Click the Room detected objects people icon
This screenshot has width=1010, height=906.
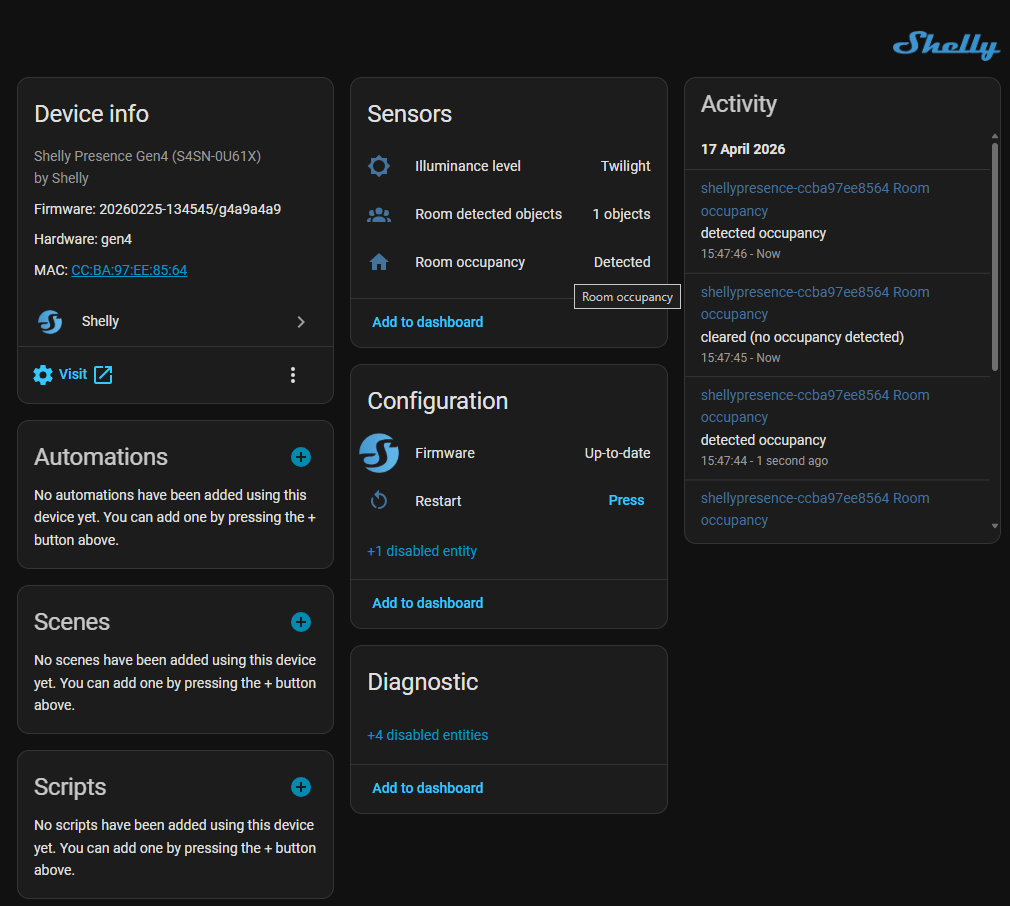379,214
